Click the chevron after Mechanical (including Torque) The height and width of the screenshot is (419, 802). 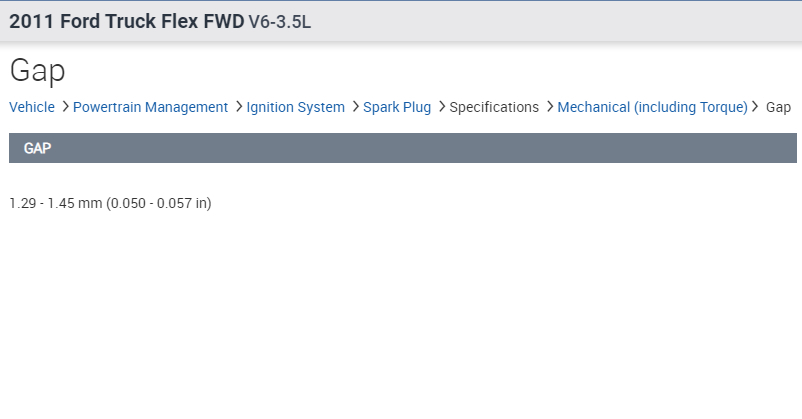click(756, 107)
